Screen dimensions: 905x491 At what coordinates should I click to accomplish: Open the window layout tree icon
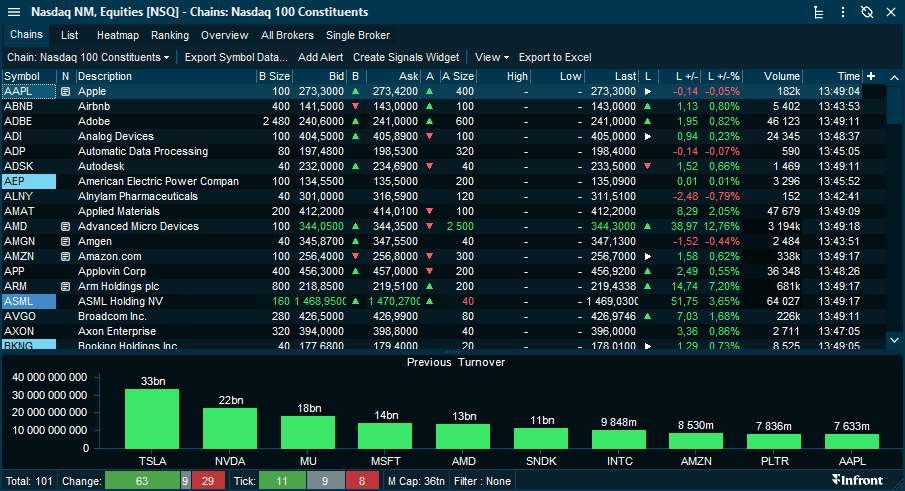(818, 12)
